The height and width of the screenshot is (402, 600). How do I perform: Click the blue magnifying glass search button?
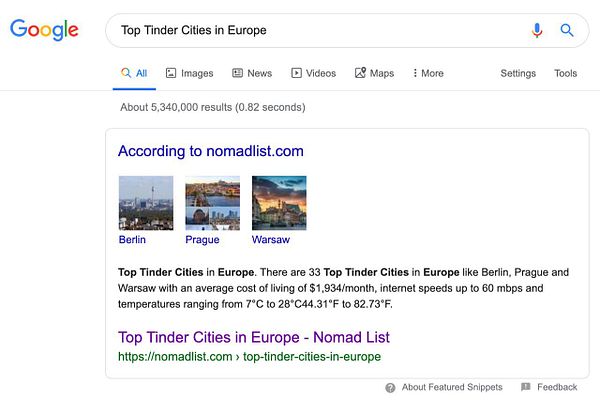point(567,30)
